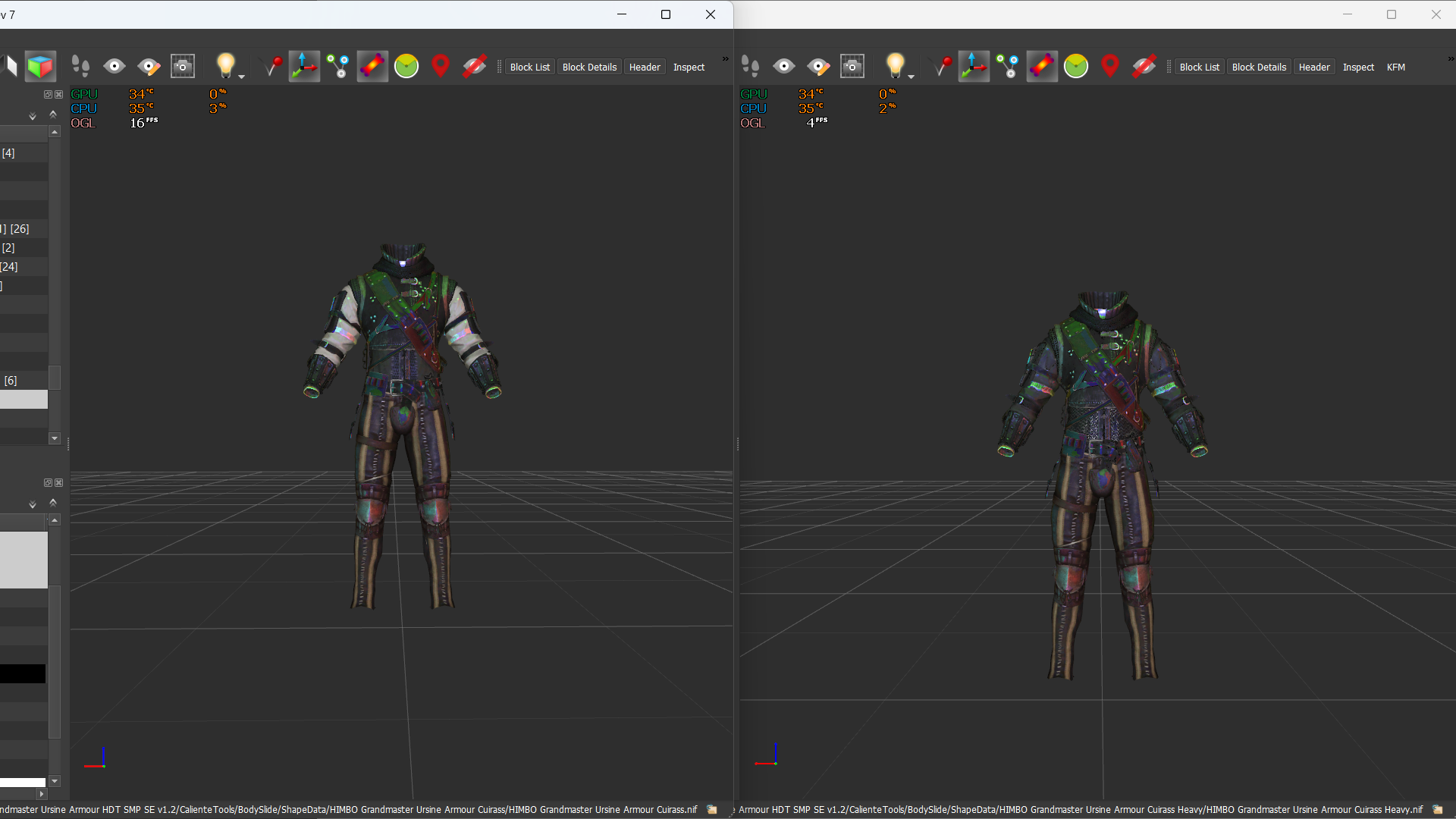The width and height of the screenshot is (1456, 819).
Task: Open lighting options arrow beside right window lightbulb
Action: [912, 77]
